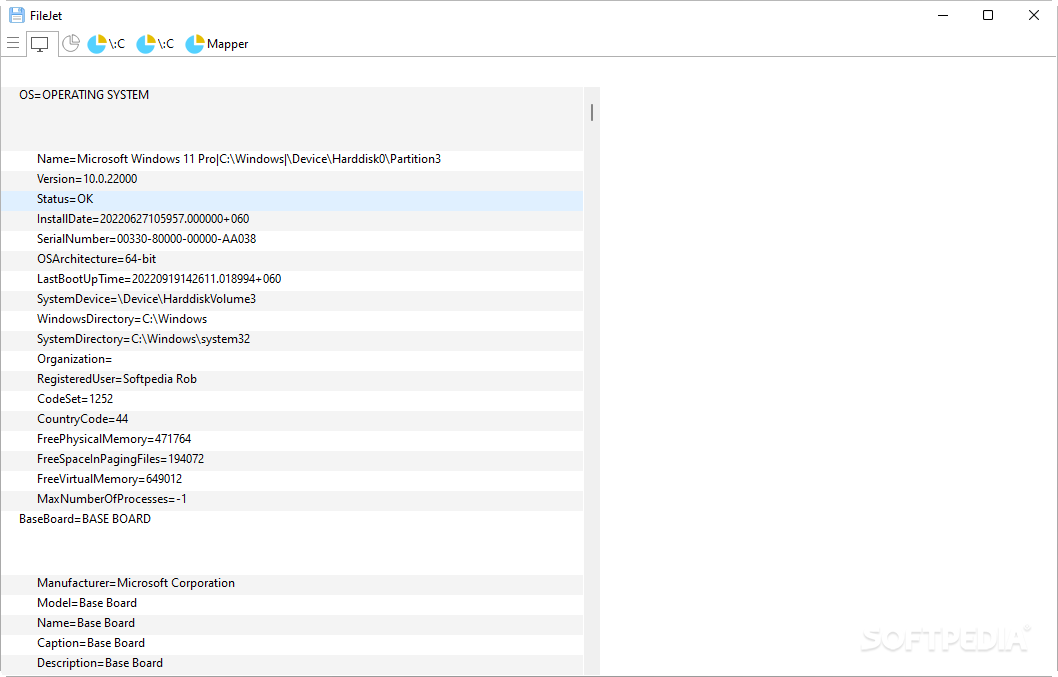This screenshot has height=677, width=1058.
Task: Open the Mapper tab
Action: tap(217, 44)
